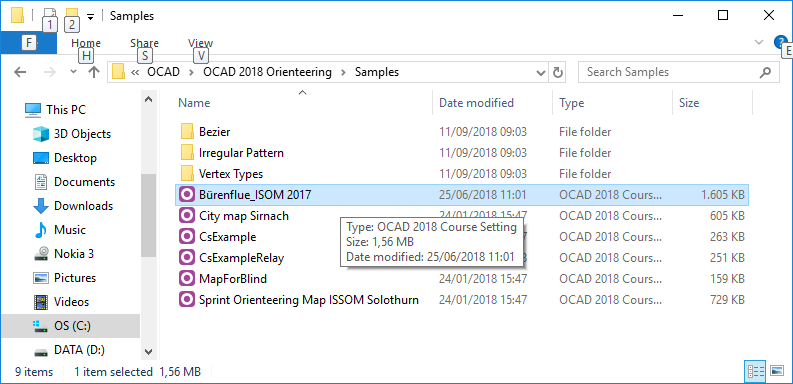Sort files by Date modified column

point(476,103)
